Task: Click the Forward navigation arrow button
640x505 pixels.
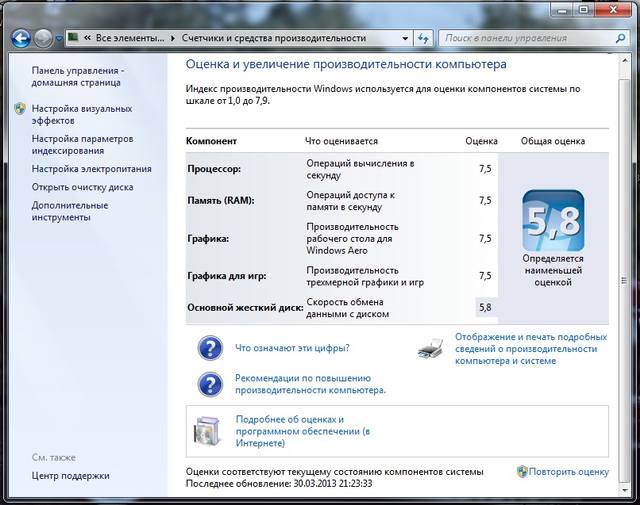Action: (43, 38)
